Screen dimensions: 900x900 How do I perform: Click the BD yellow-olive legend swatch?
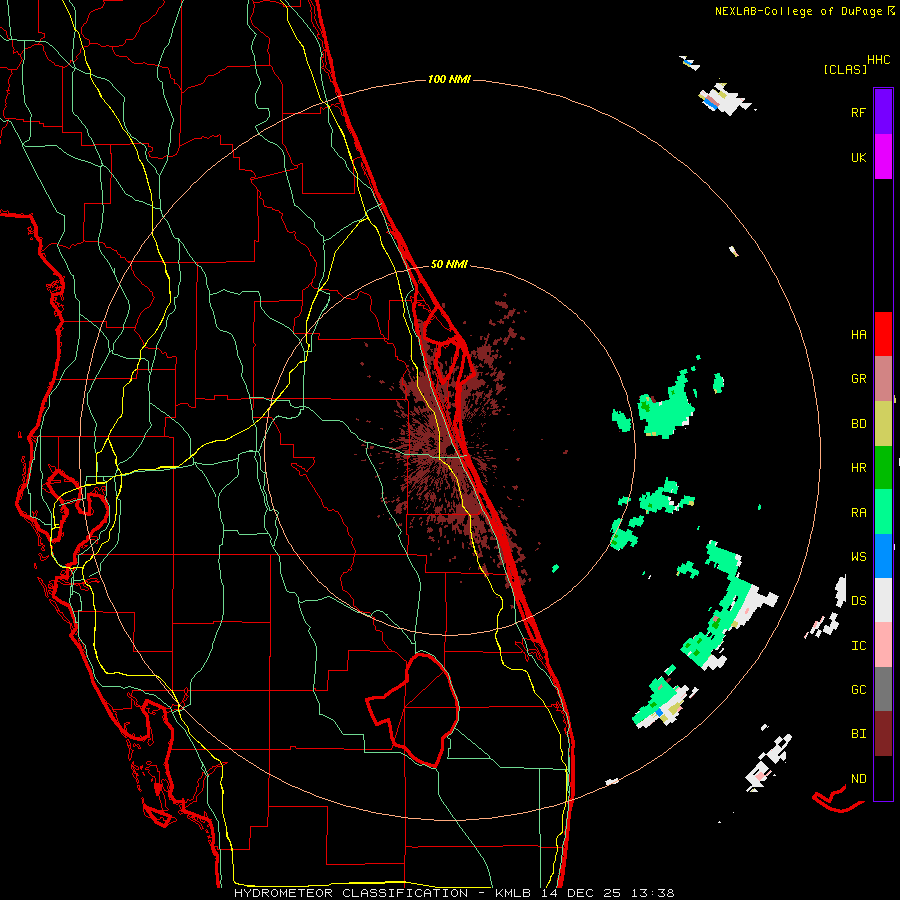tap(883, 423)
